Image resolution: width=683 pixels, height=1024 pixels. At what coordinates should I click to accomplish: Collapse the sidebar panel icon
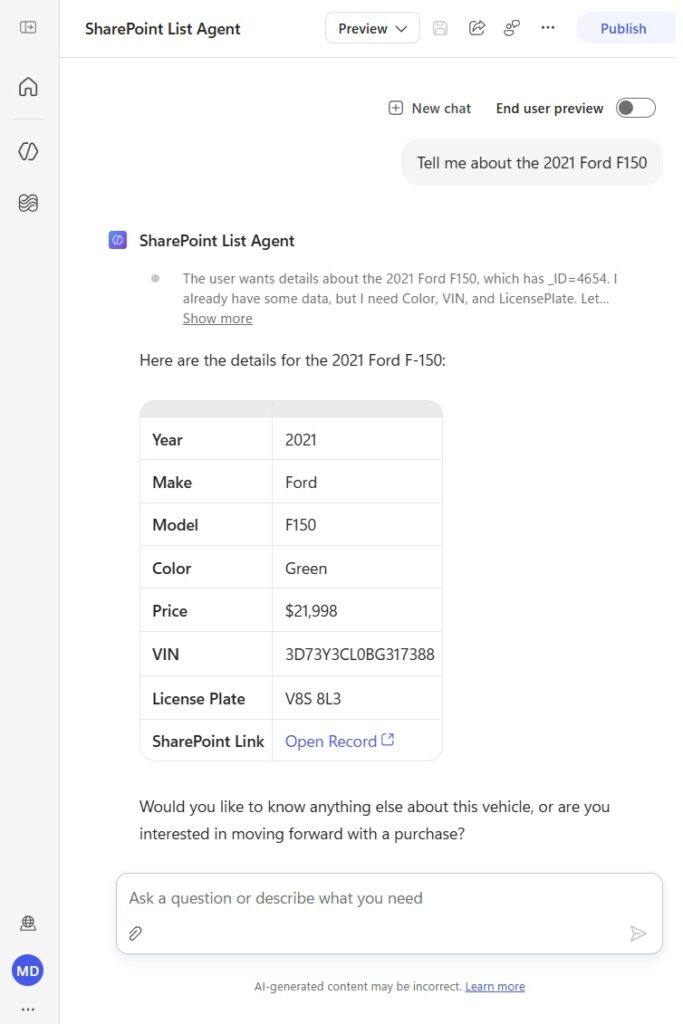tap(28, 27)
